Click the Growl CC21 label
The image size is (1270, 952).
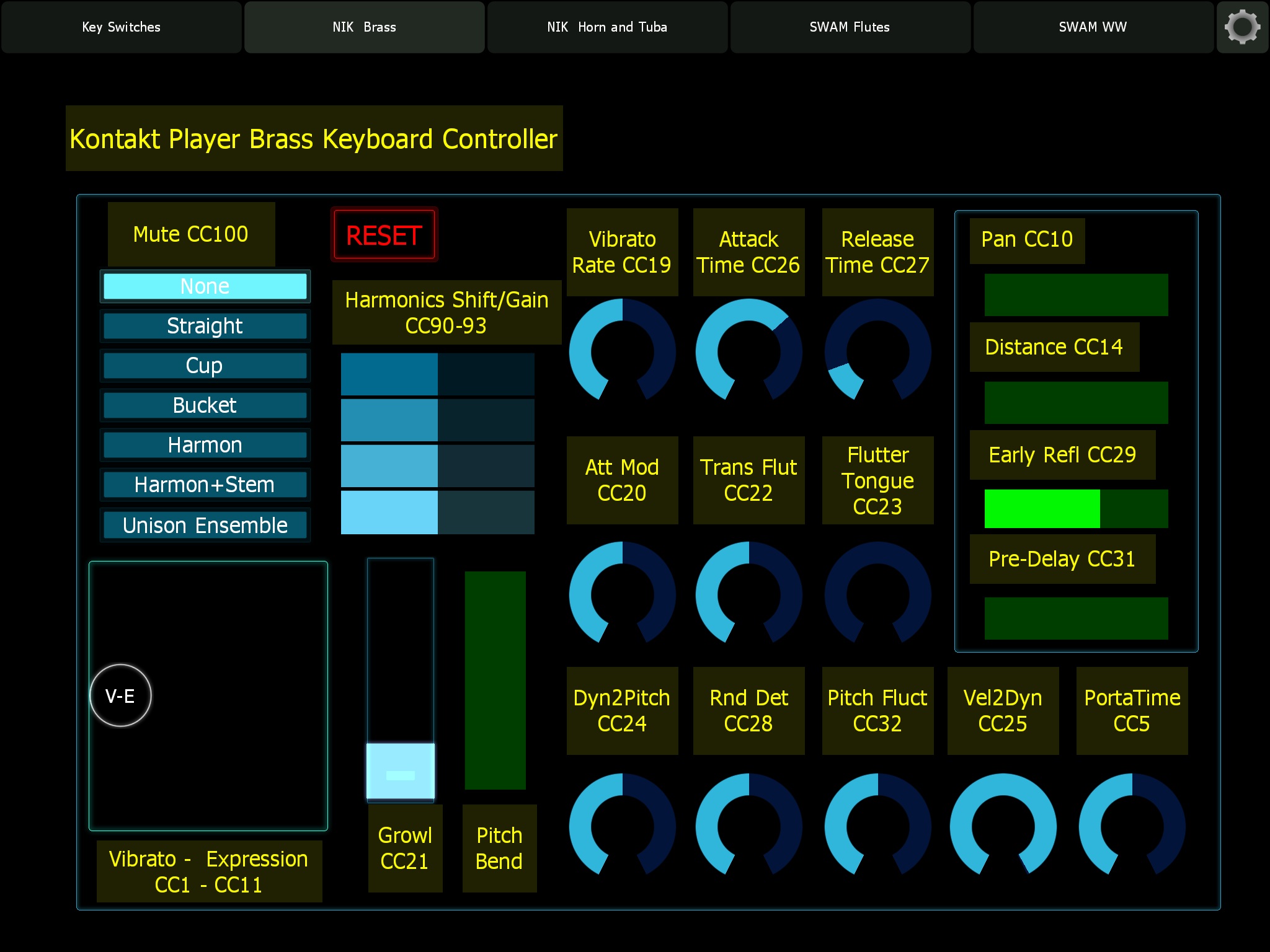pos(406,848)
